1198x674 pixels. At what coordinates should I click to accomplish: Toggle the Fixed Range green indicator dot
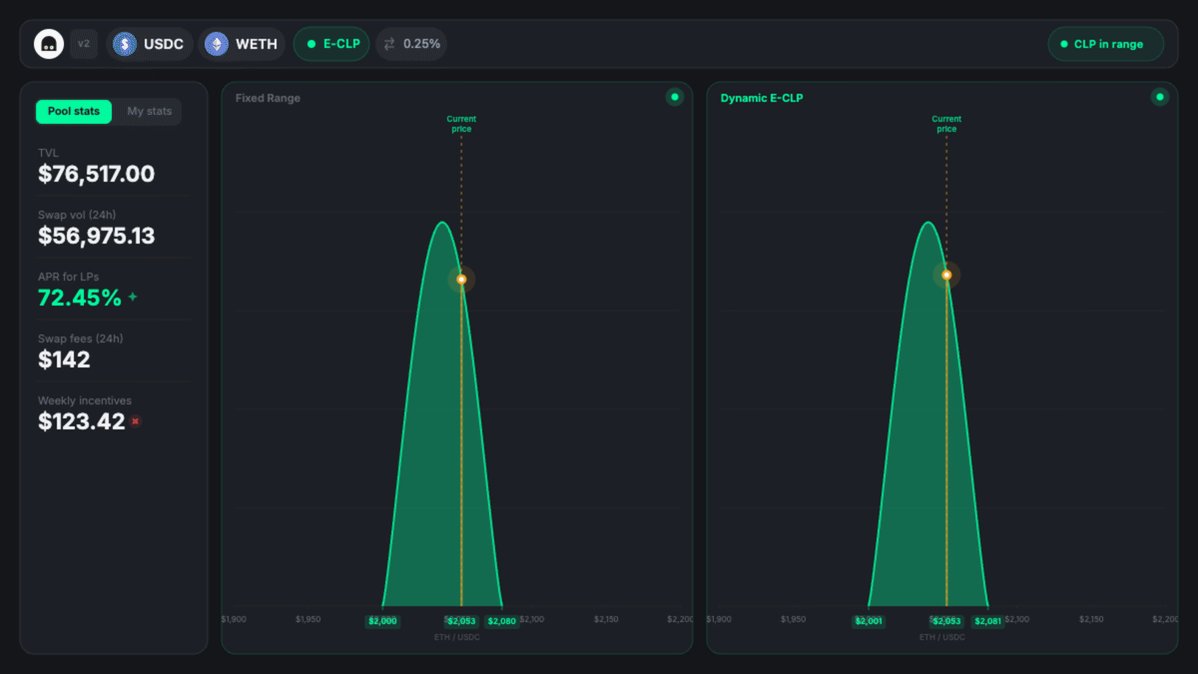click(x=674, y=97)
